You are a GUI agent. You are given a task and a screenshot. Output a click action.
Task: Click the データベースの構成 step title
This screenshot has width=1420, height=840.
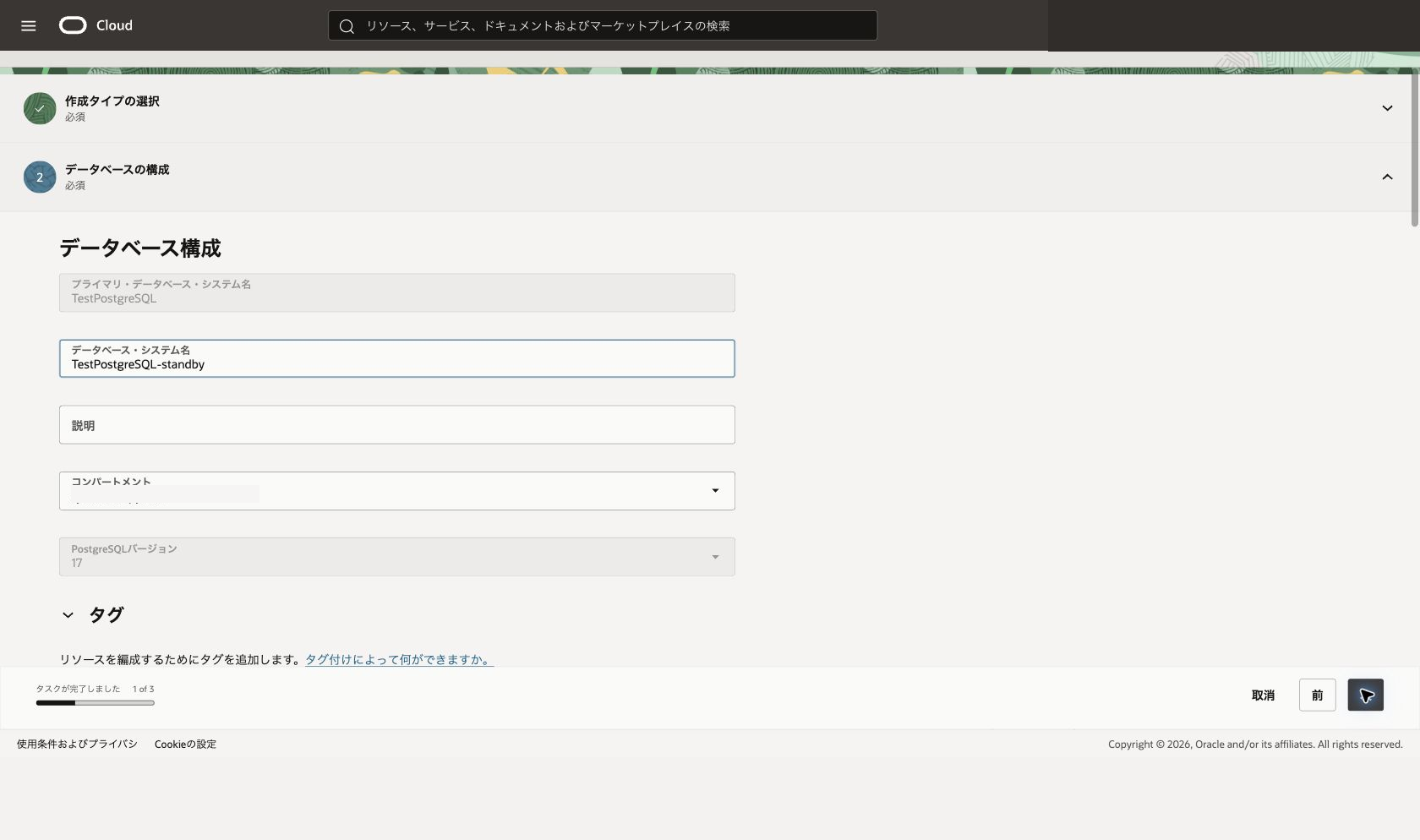tap(117, 169)
